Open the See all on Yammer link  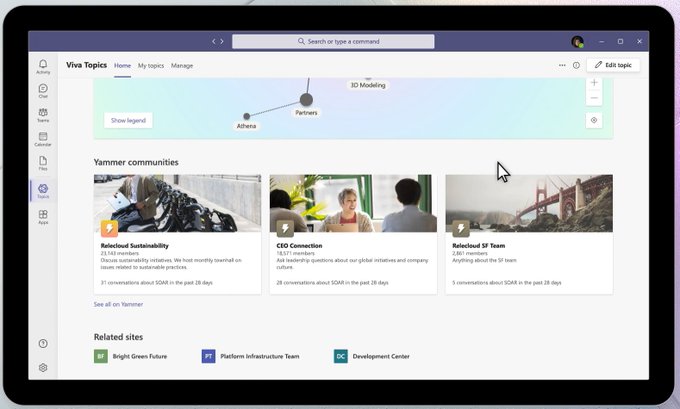click(118, 304)
